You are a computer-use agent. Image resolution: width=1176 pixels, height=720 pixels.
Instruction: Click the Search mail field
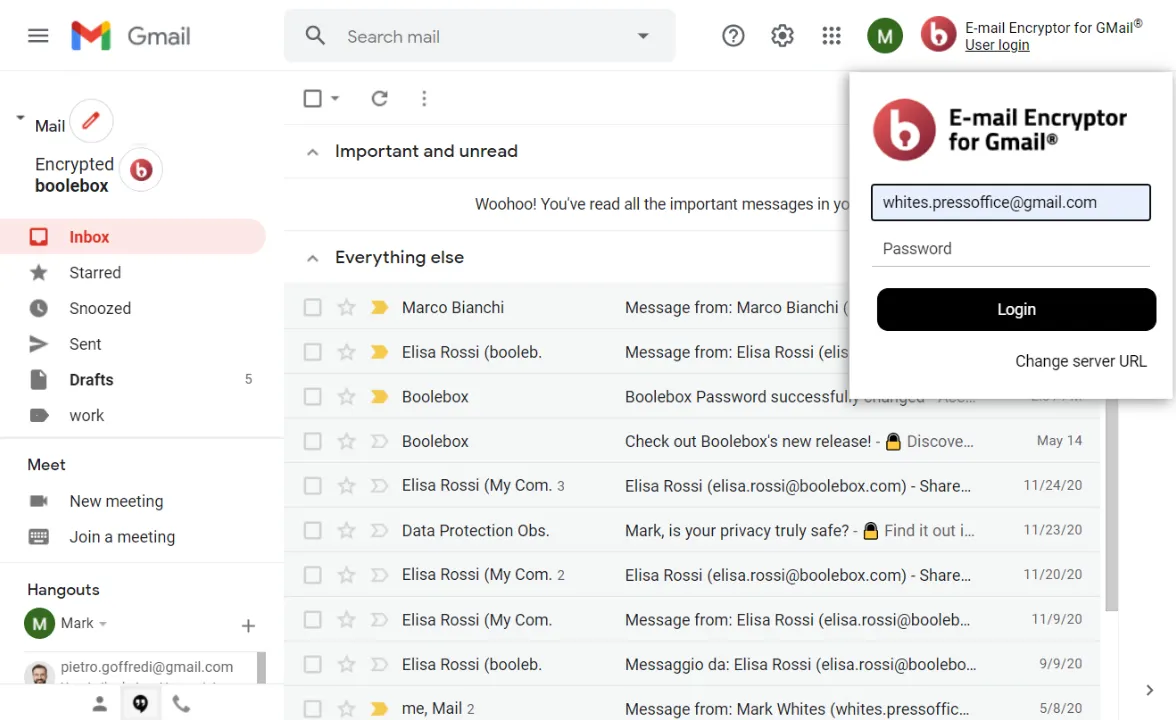tap(480, 36)
